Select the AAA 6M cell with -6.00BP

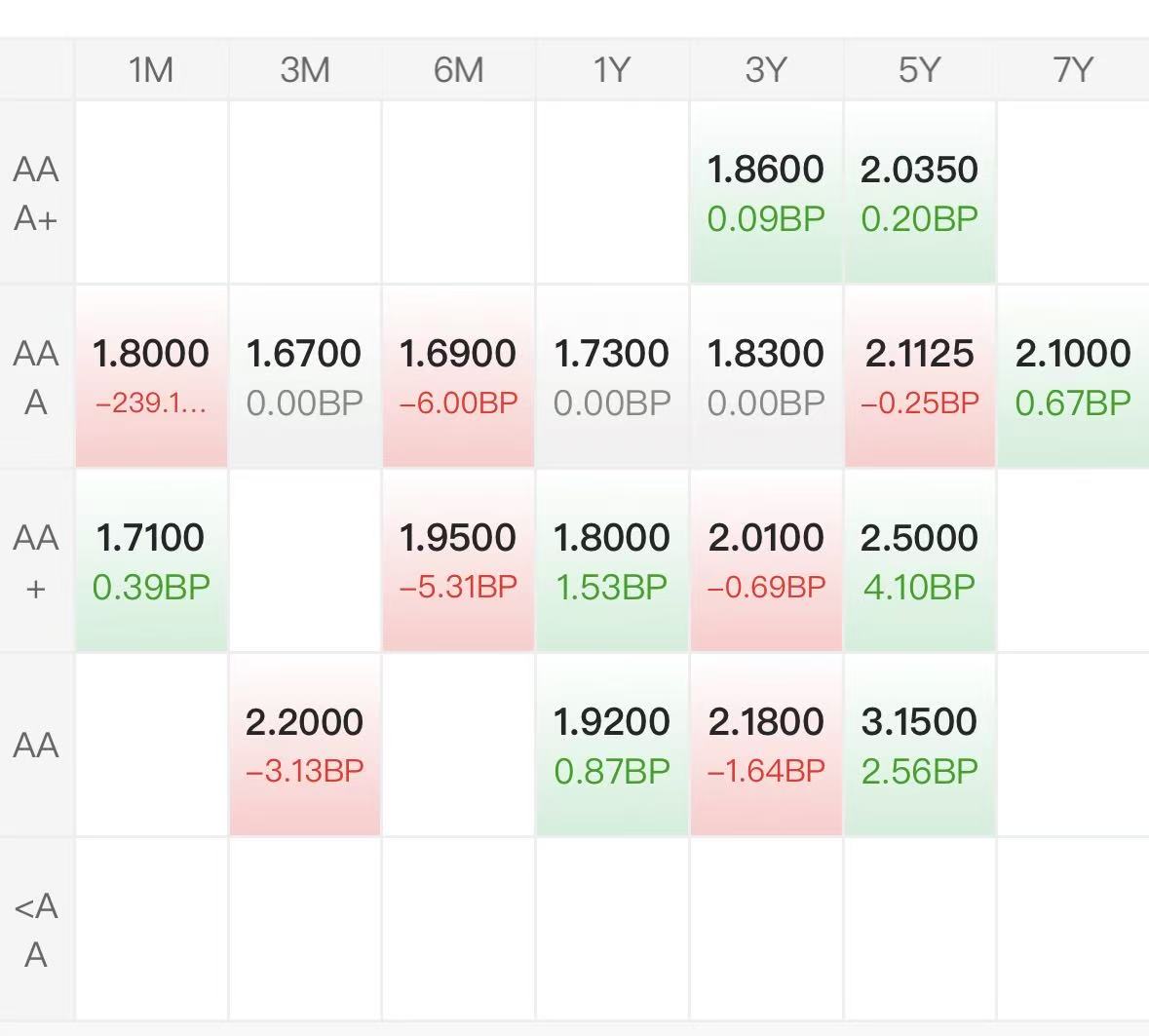coord(458,377)
